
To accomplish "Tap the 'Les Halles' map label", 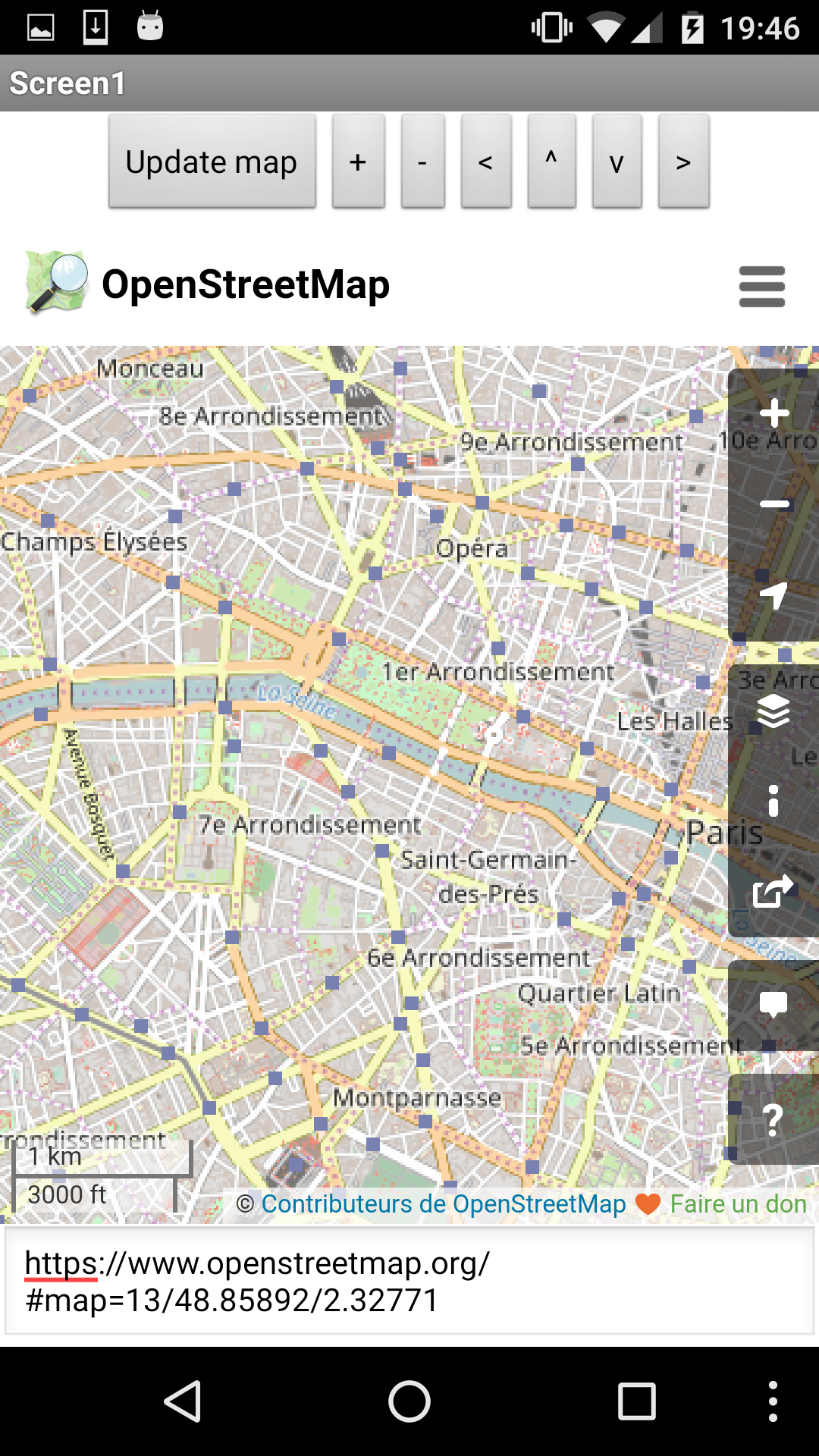I will 675,721.
